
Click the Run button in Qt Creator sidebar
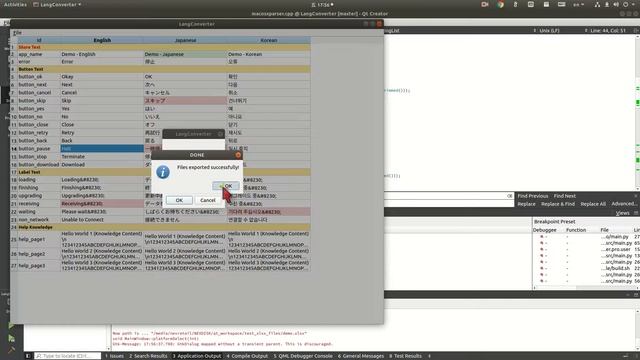point(11,326)
